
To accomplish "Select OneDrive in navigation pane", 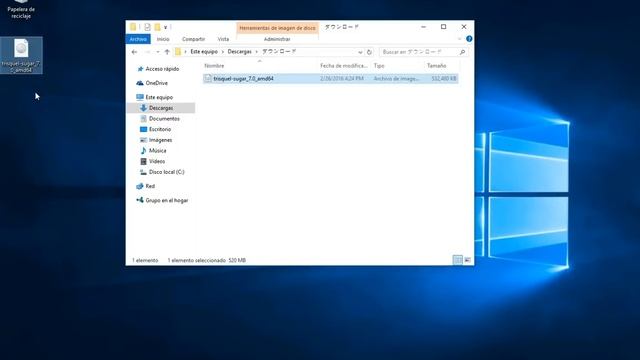I will [157, 83].
